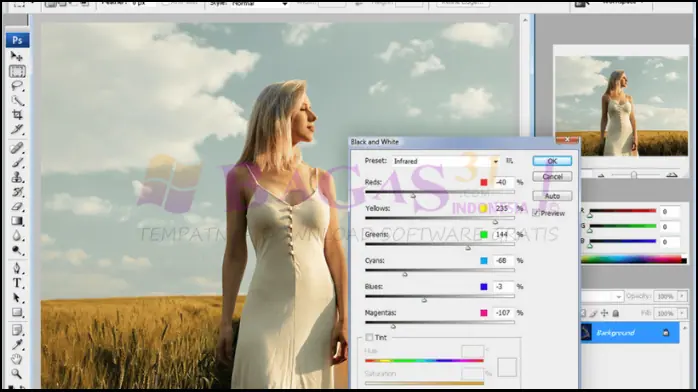Select the Brush tool
This screenshot has width=698, height=392.
pyautogui.click(x=17, y=162)
